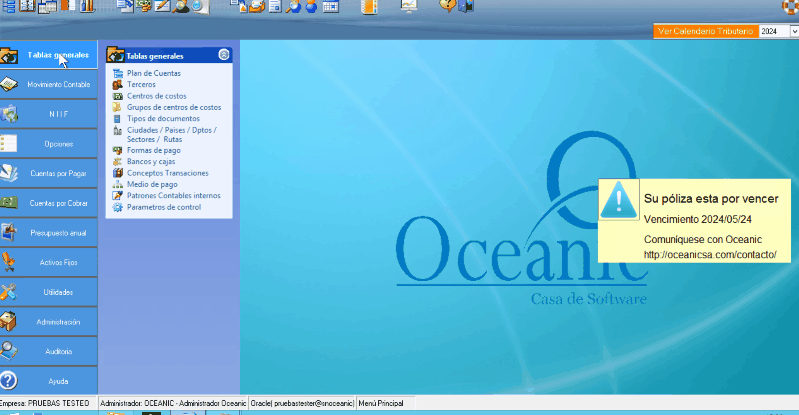Click the Cuentas por Pagar icon

(x=10, y=172)
